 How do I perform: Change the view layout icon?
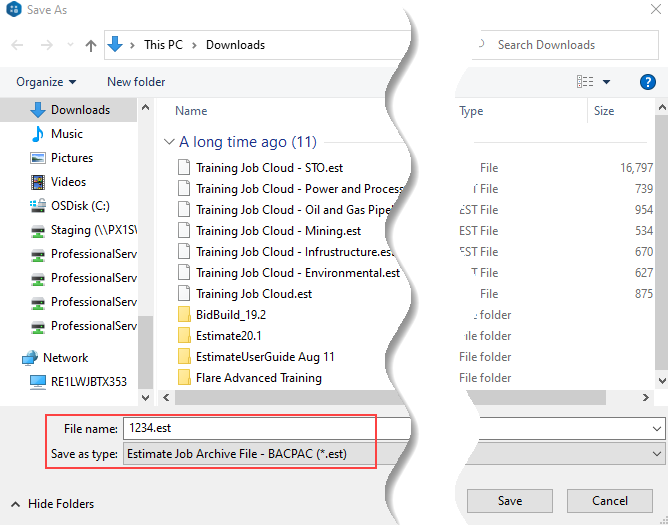click(x=585, y=81)
